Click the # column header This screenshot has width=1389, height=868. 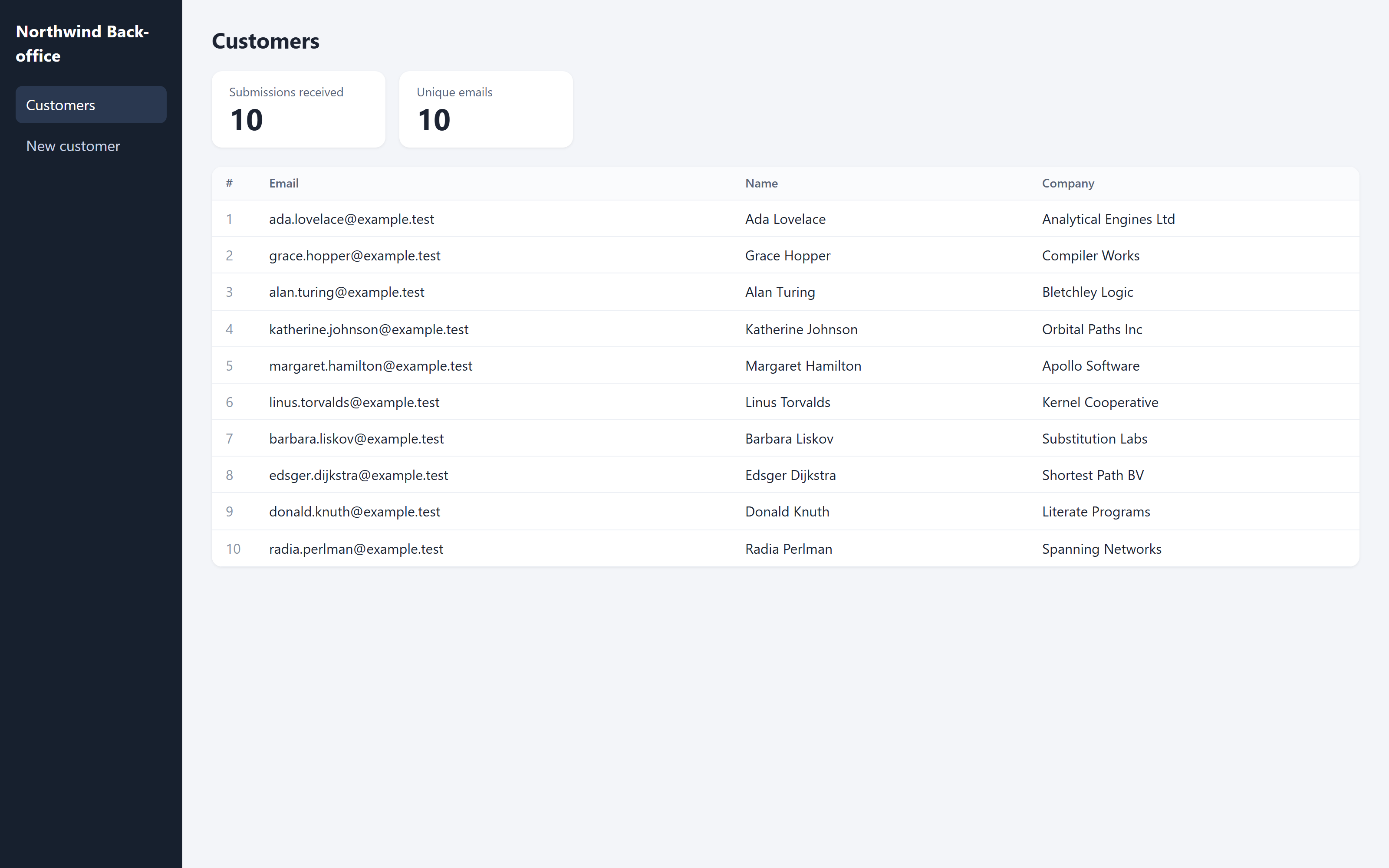coord(229,183)
